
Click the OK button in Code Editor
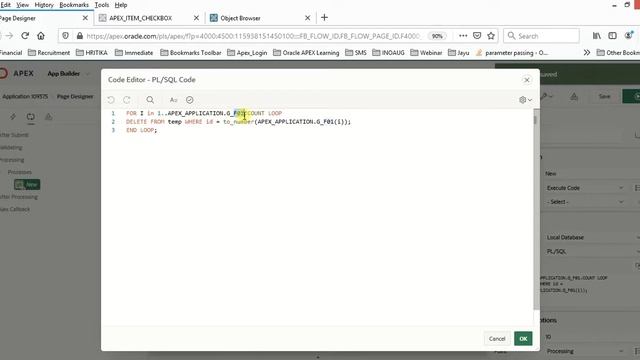pyautogui.click(x=523, y=338)
